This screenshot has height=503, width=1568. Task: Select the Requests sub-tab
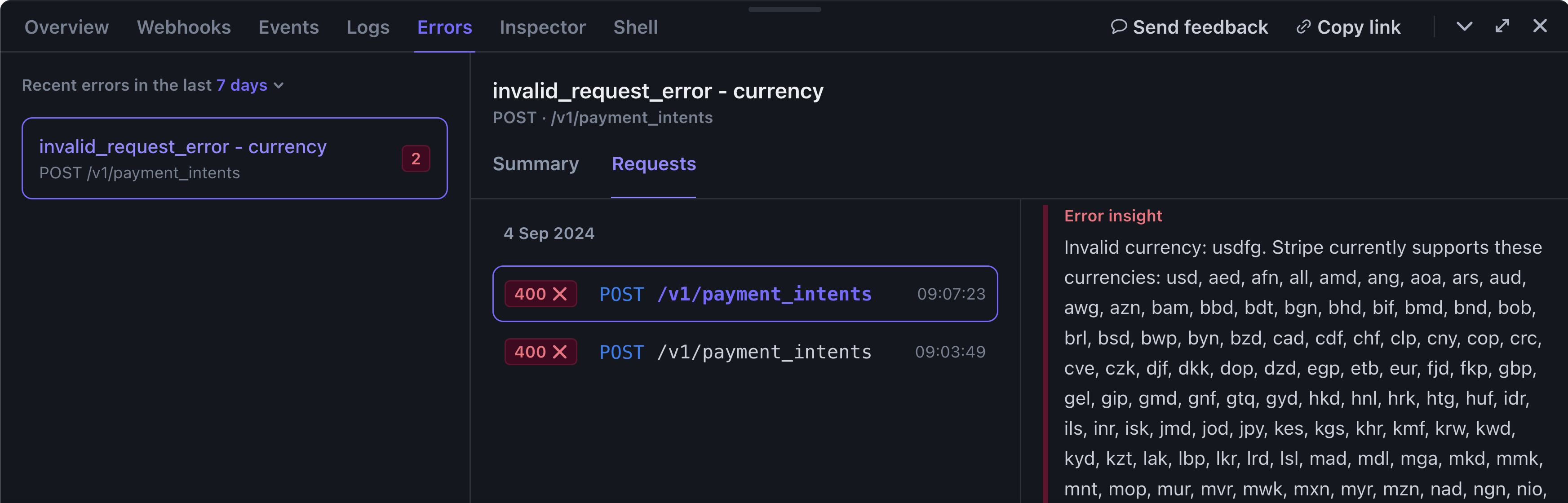(654, 163)
